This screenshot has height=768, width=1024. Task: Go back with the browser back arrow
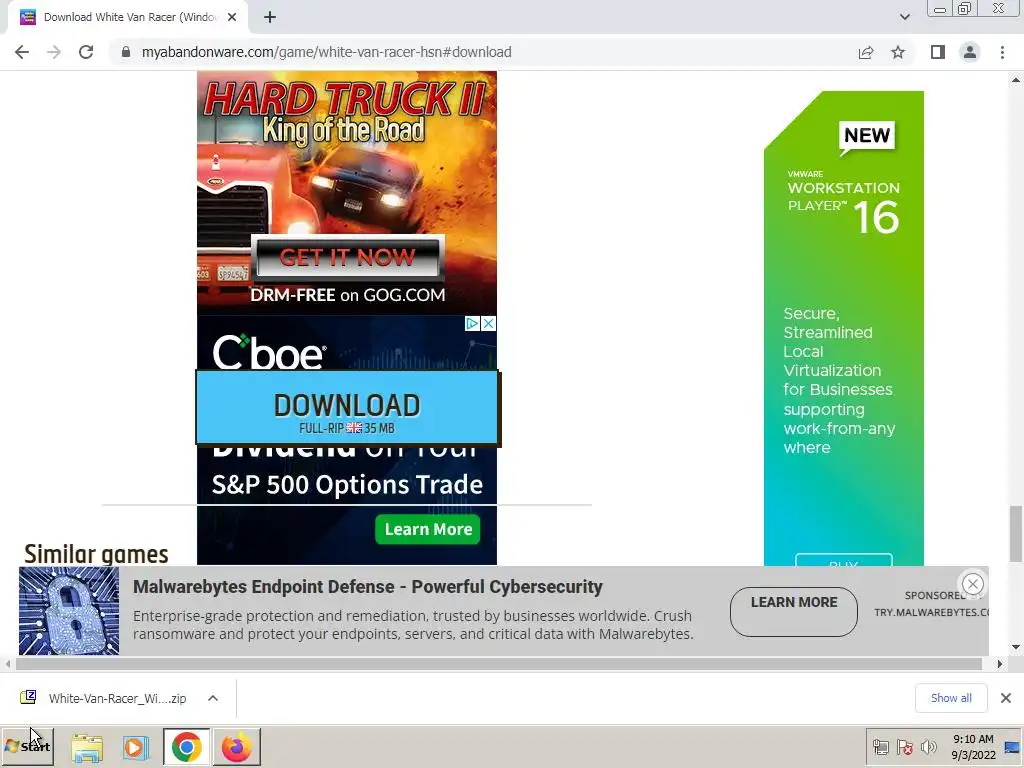coord(22,52)
